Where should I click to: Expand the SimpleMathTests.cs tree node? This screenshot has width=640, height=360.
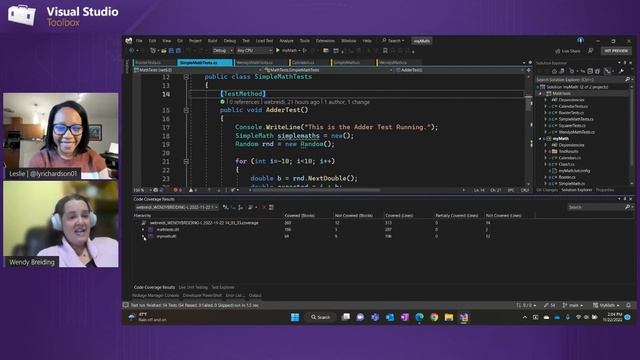pyautogui.click(x=546, y=119)
